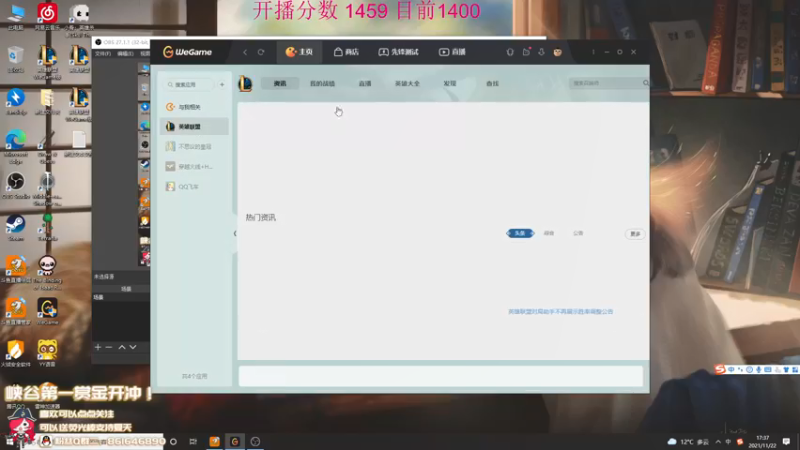Switch to the 我的战绩 tab
Image resolution: width=800 pixels, height=450 pixels.
(322, 83)
